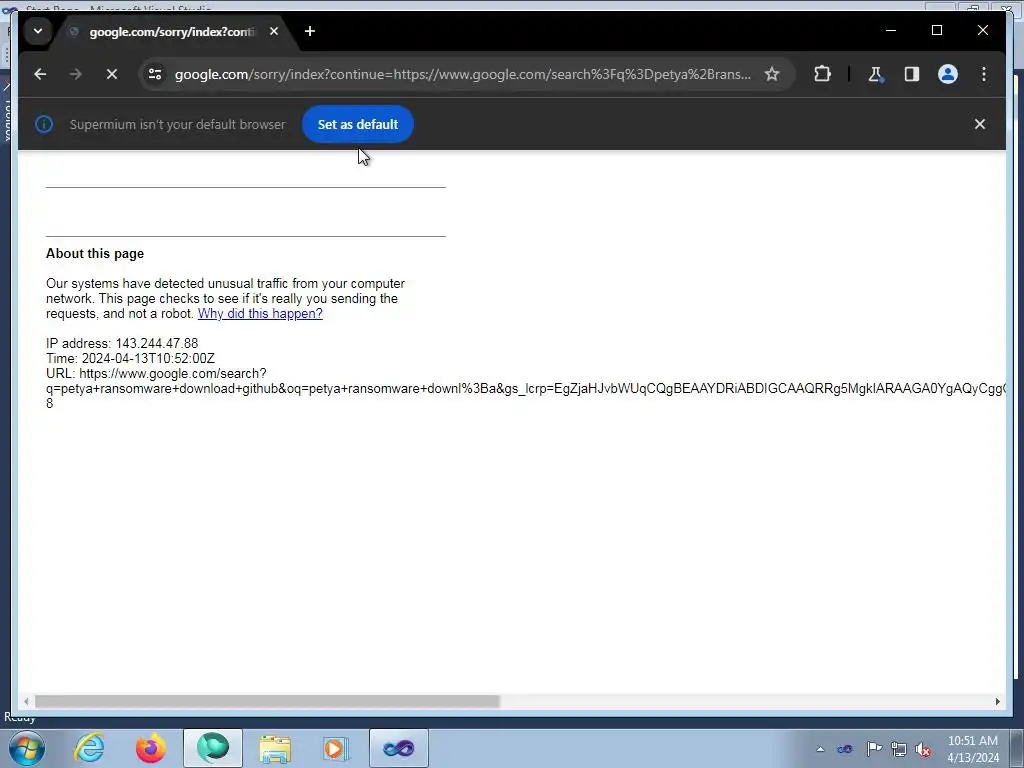Open the 'Why did this happen?' link

(x=260, y=313)
